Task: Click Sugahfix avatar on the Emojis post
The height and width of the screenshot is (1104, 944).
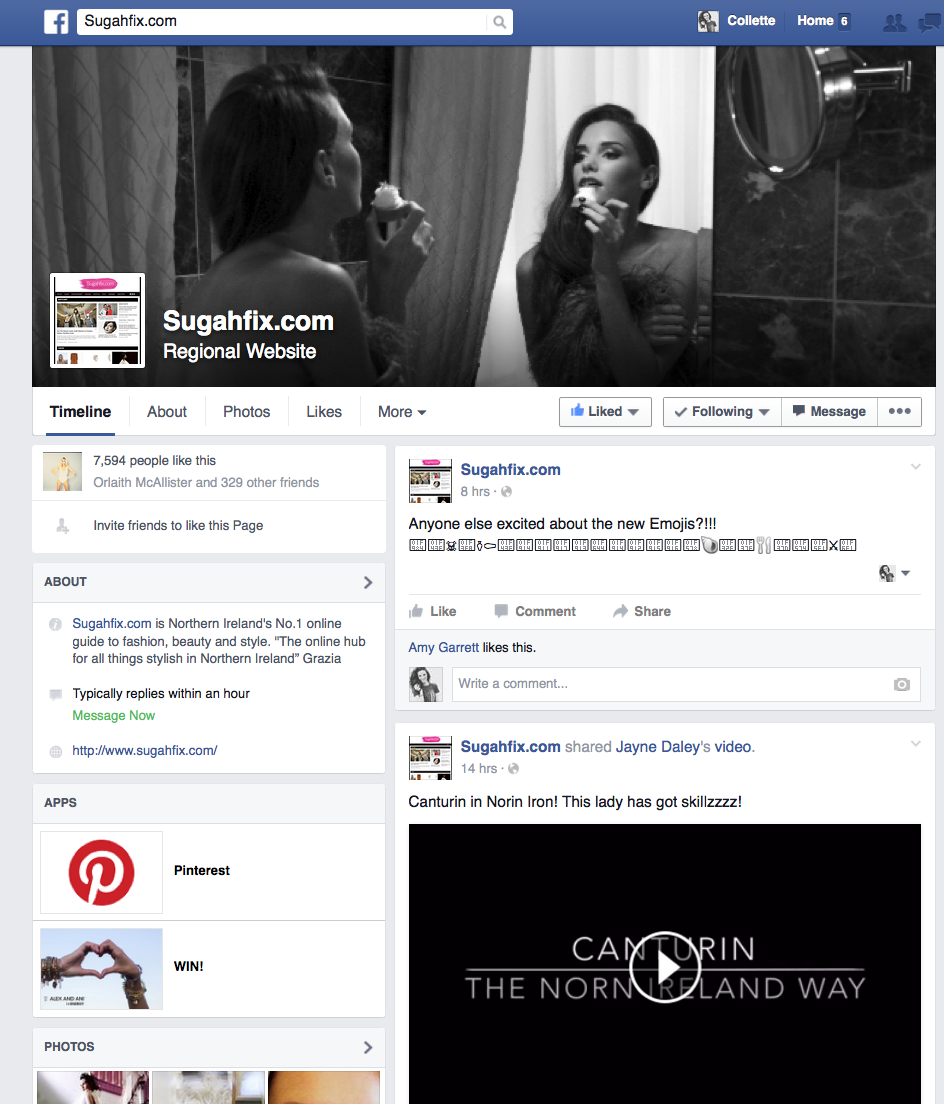Action: point(430,481)
